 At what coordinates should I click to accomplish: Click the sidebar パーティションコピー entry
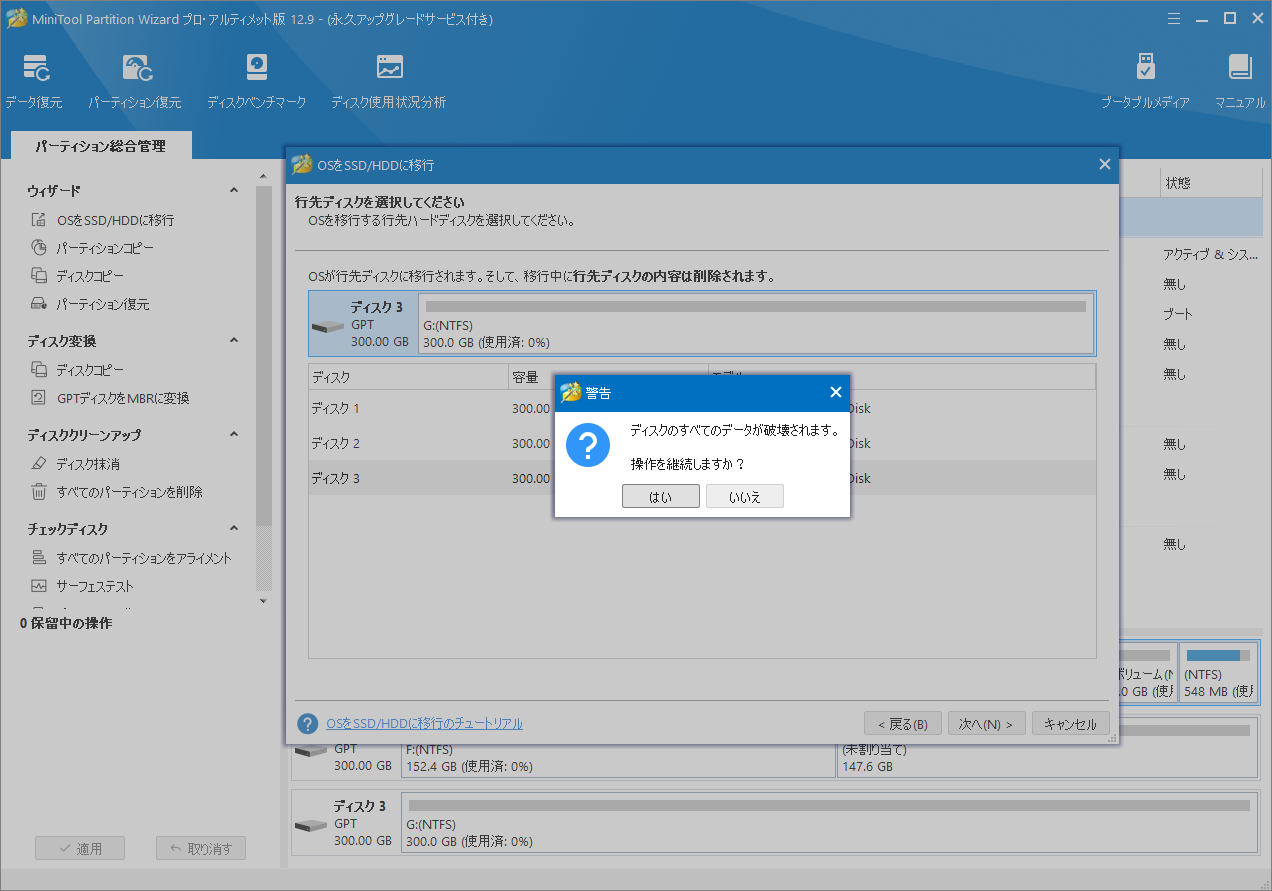[x=105, y=248]
